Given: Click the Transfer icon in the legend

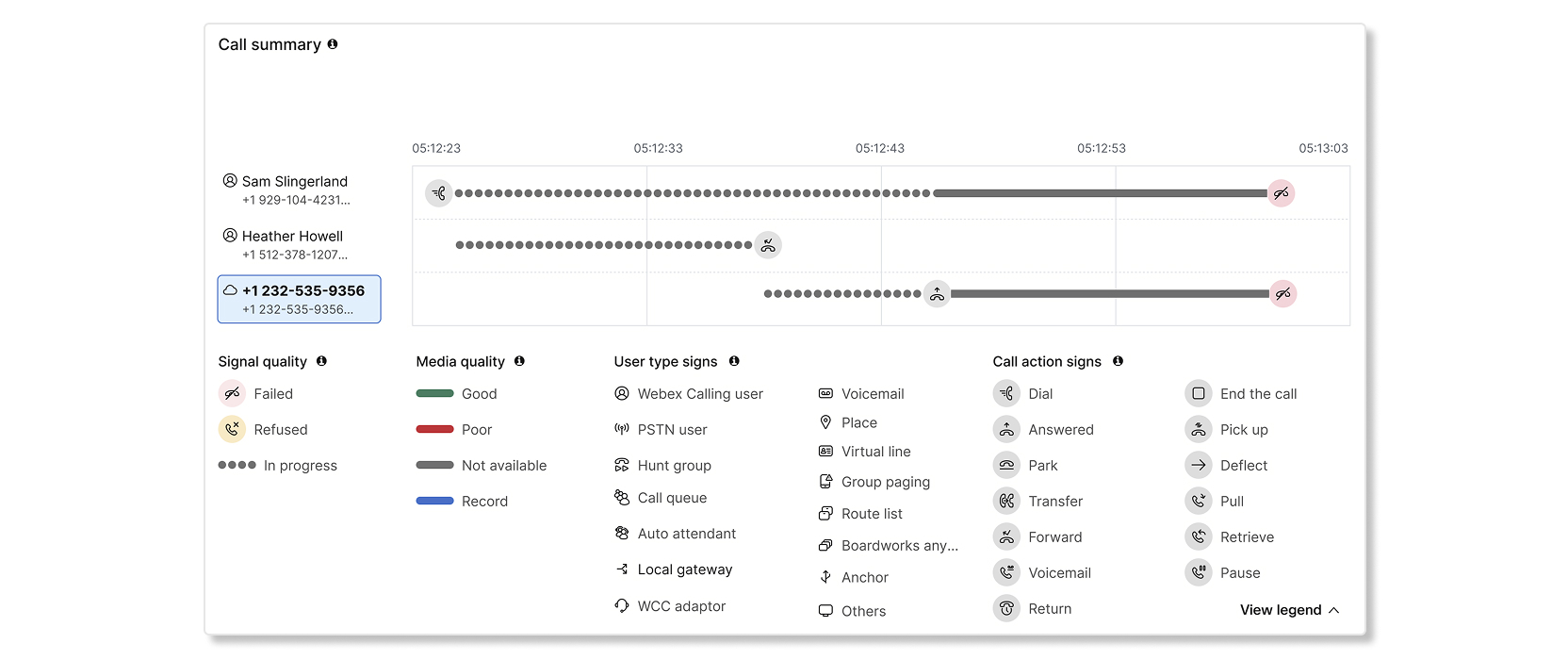Looking at the screenshot, I should click(x=1006, y=502).
